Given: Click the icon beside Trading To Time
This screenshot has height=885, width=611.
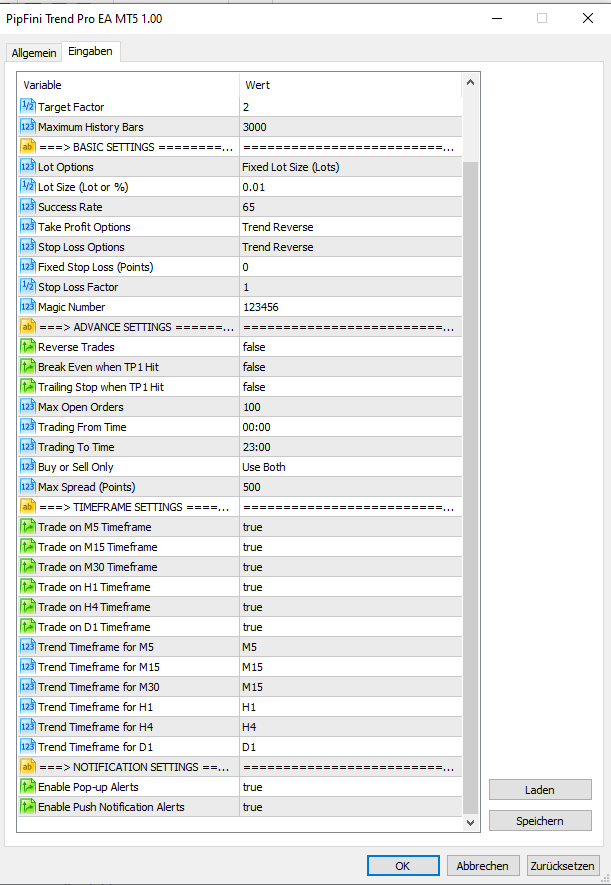Looking at the screenshot, I should (x=28, y=446).
